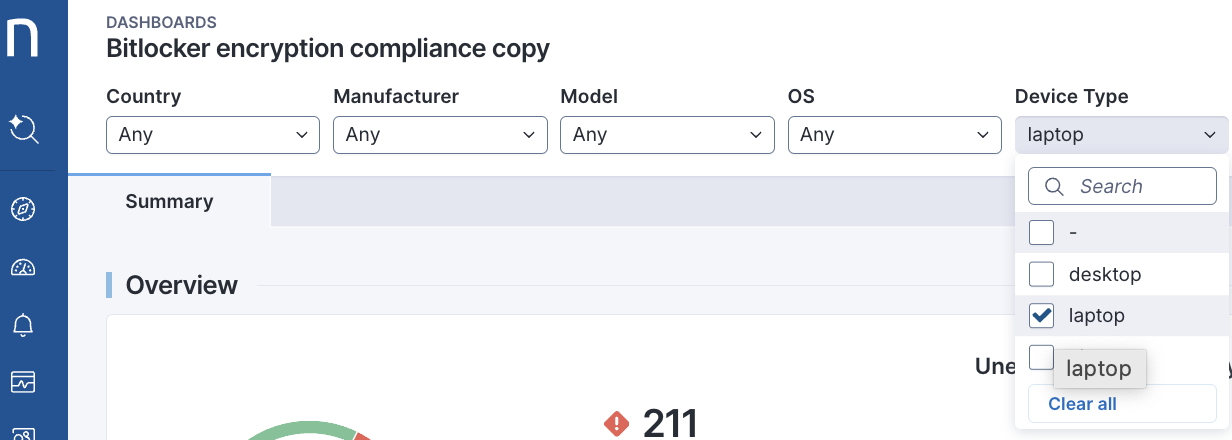Check the desktop checkbox

click(1041, 274)
